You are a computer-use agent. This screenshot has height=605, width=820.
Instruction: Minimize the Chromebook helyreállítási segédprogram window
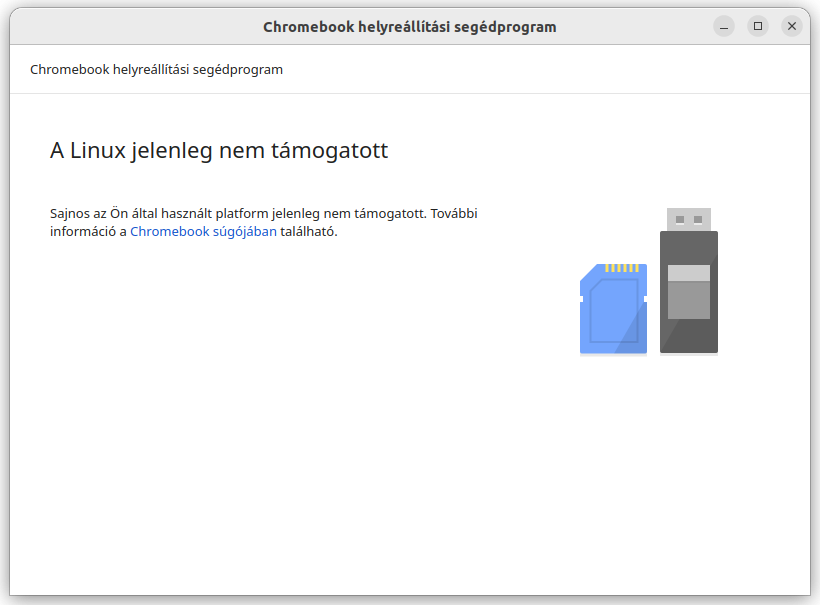click(724, 26)
